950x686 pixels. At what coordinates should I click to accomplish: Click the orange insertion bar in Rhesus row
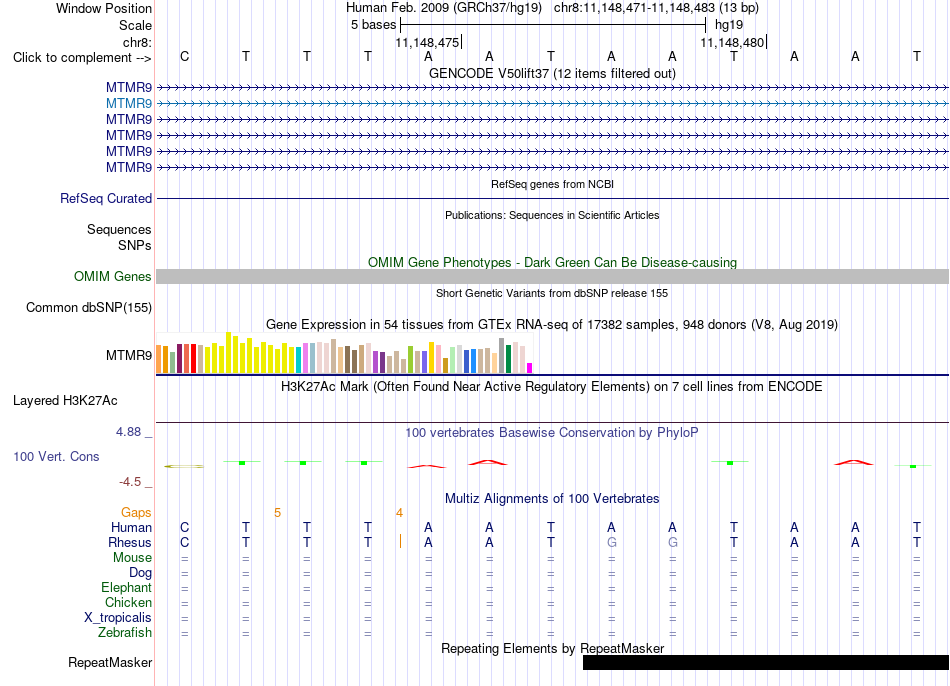(400, 541)
